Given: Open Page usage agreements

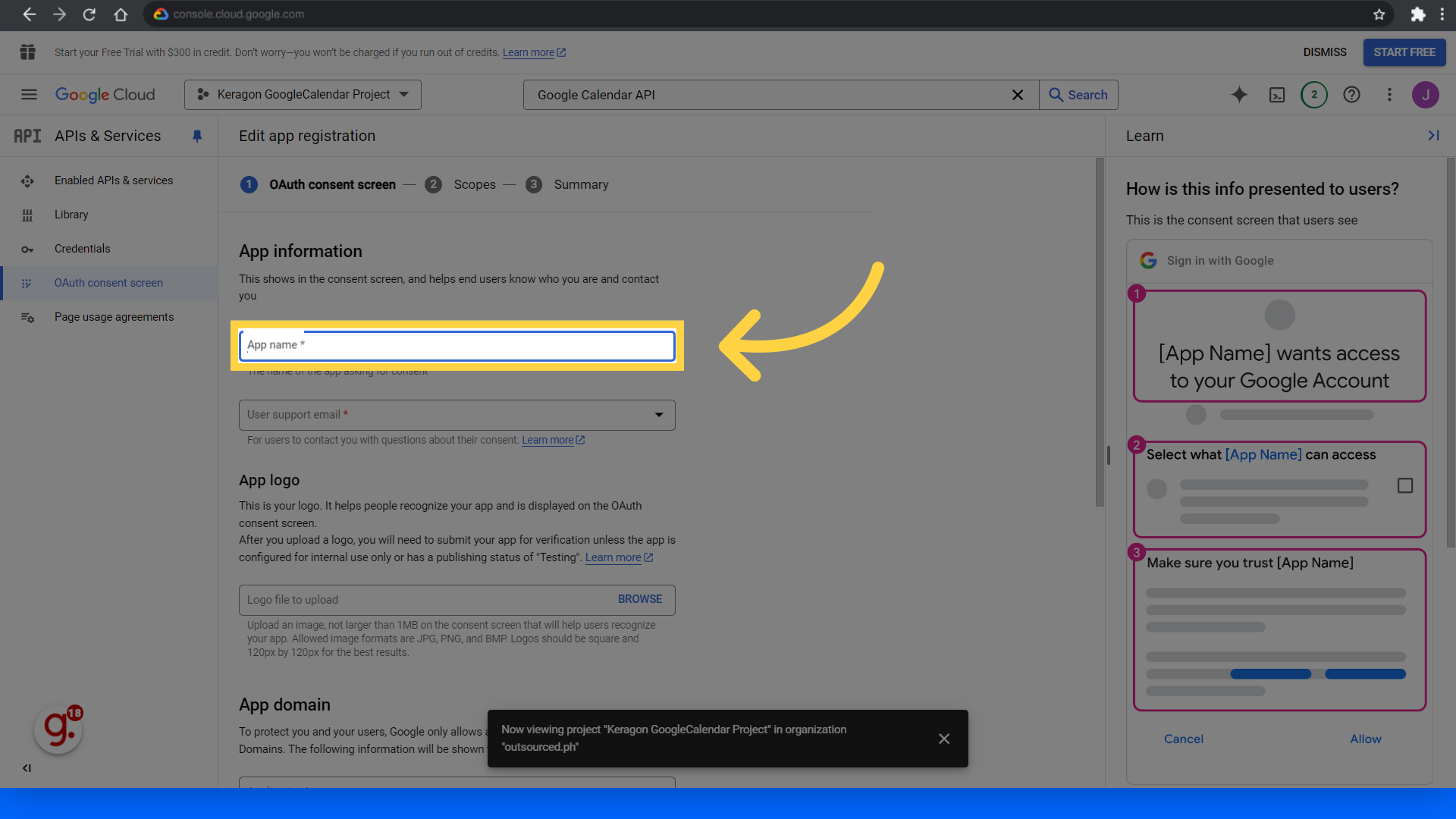Looking at the screenshot, I should (114, 317).
